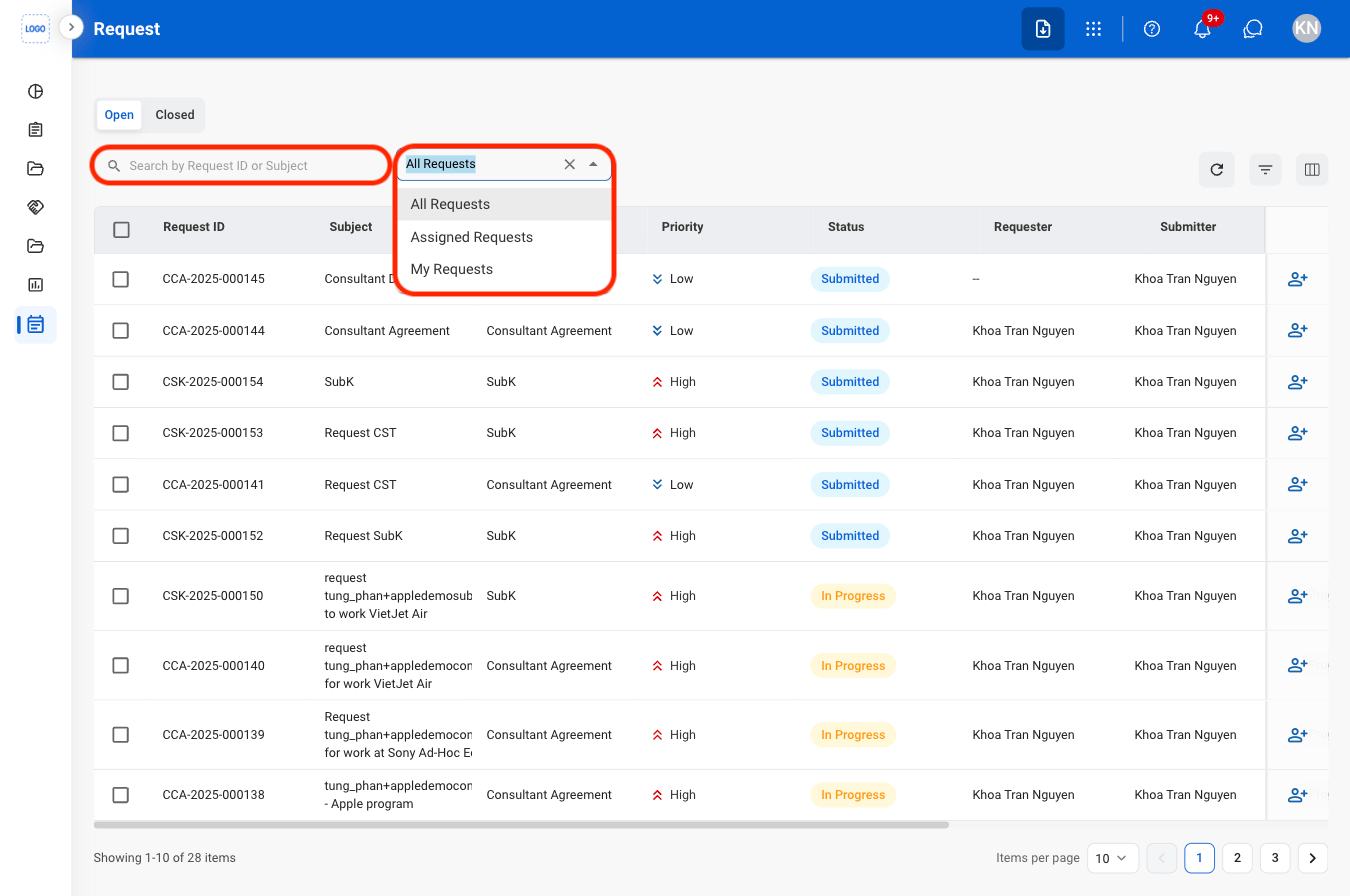Select All Requests option in dropdown

504,204
